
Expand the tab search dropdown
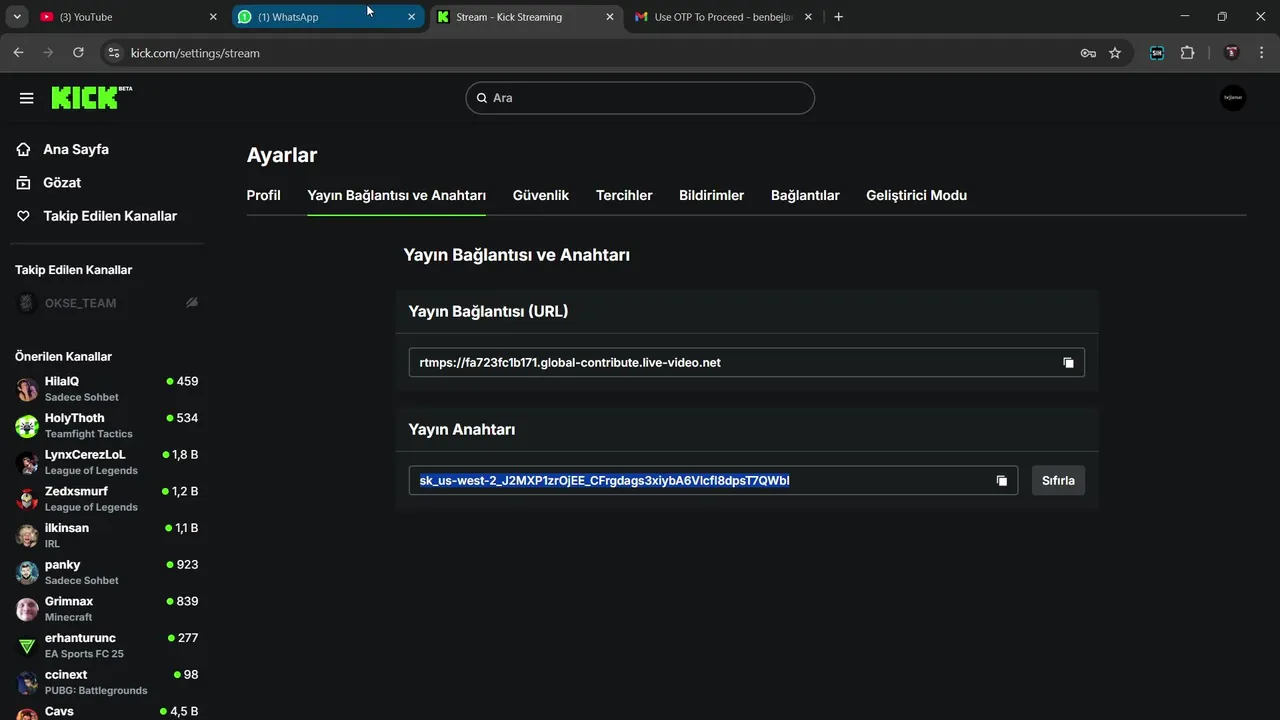(x=17, y=17)
